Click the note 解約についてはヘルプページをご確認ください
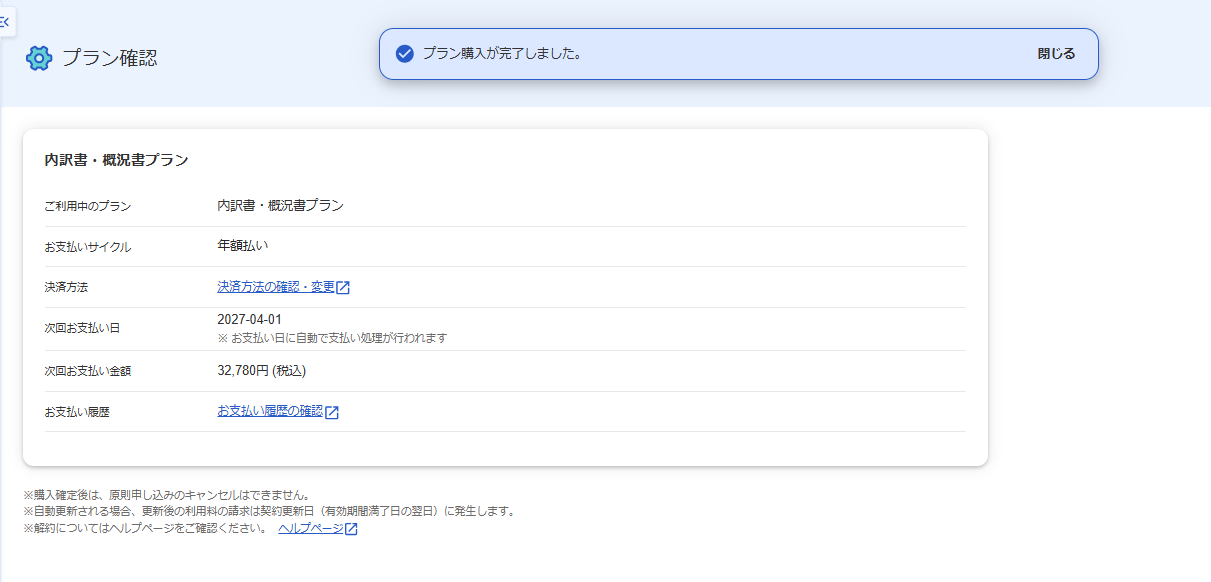This screenshot has width=1211, height=582. pos(146,529)
